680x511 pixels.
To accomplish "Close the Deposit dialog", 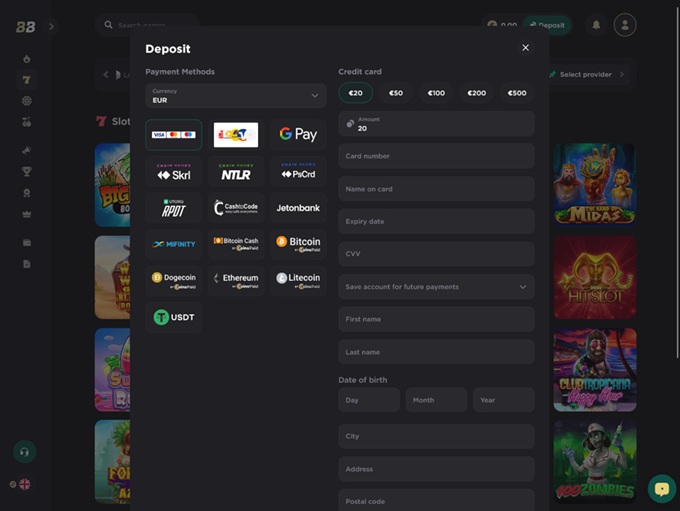I will (525, 48).
